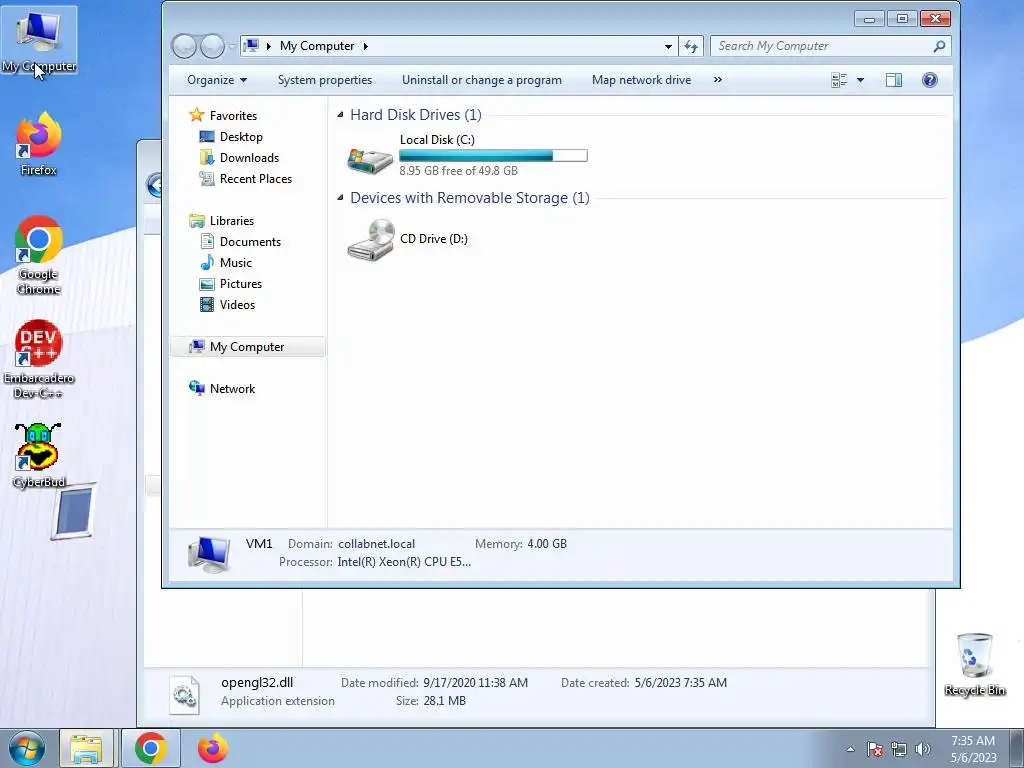Click Map network drive

pos(641,80)
